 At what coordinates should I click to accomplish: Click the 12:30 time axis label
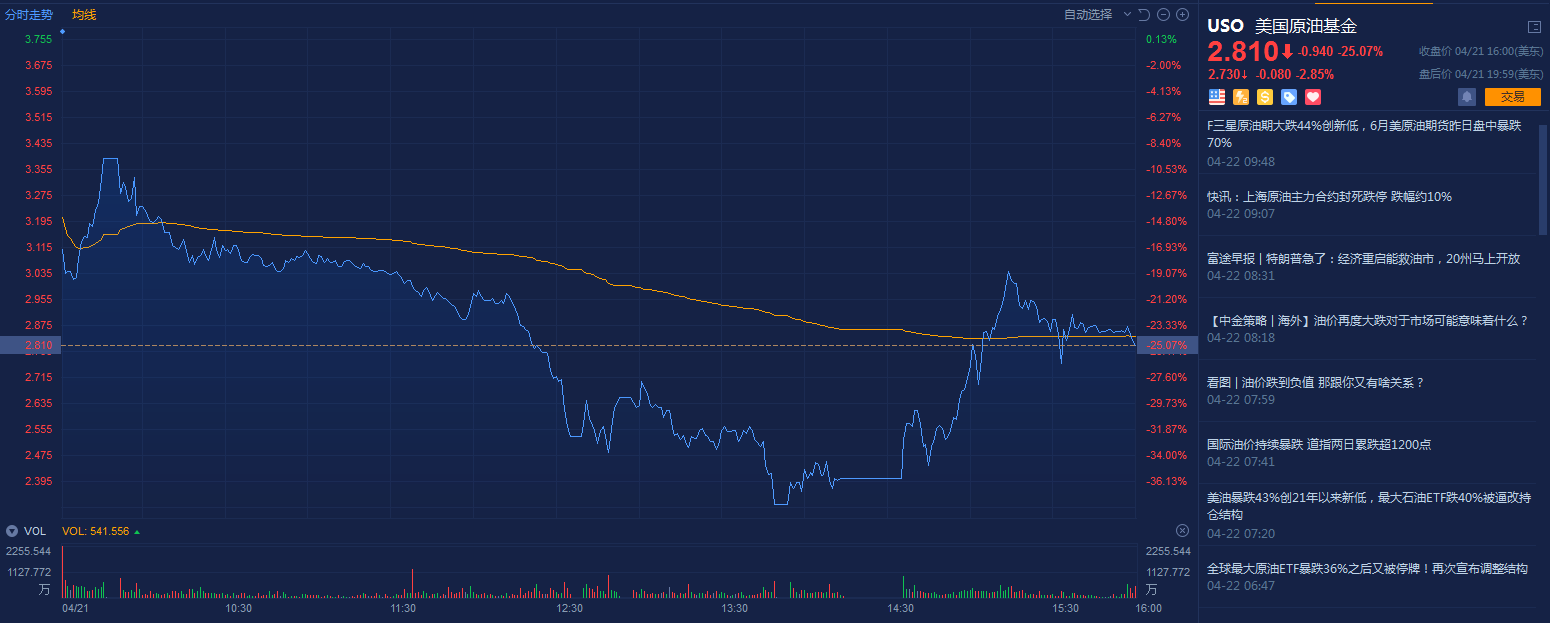(x=569, y=608)
